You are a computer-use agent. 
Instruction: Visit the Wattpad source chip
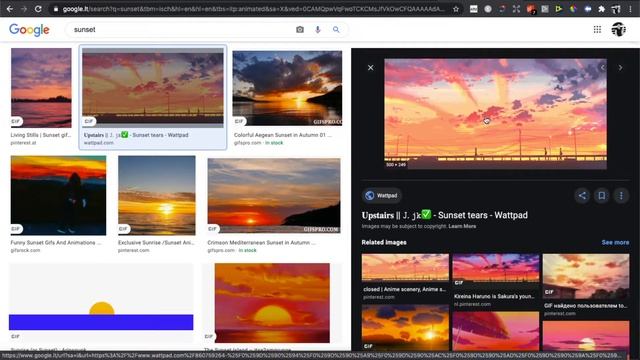tap(381, 196)
